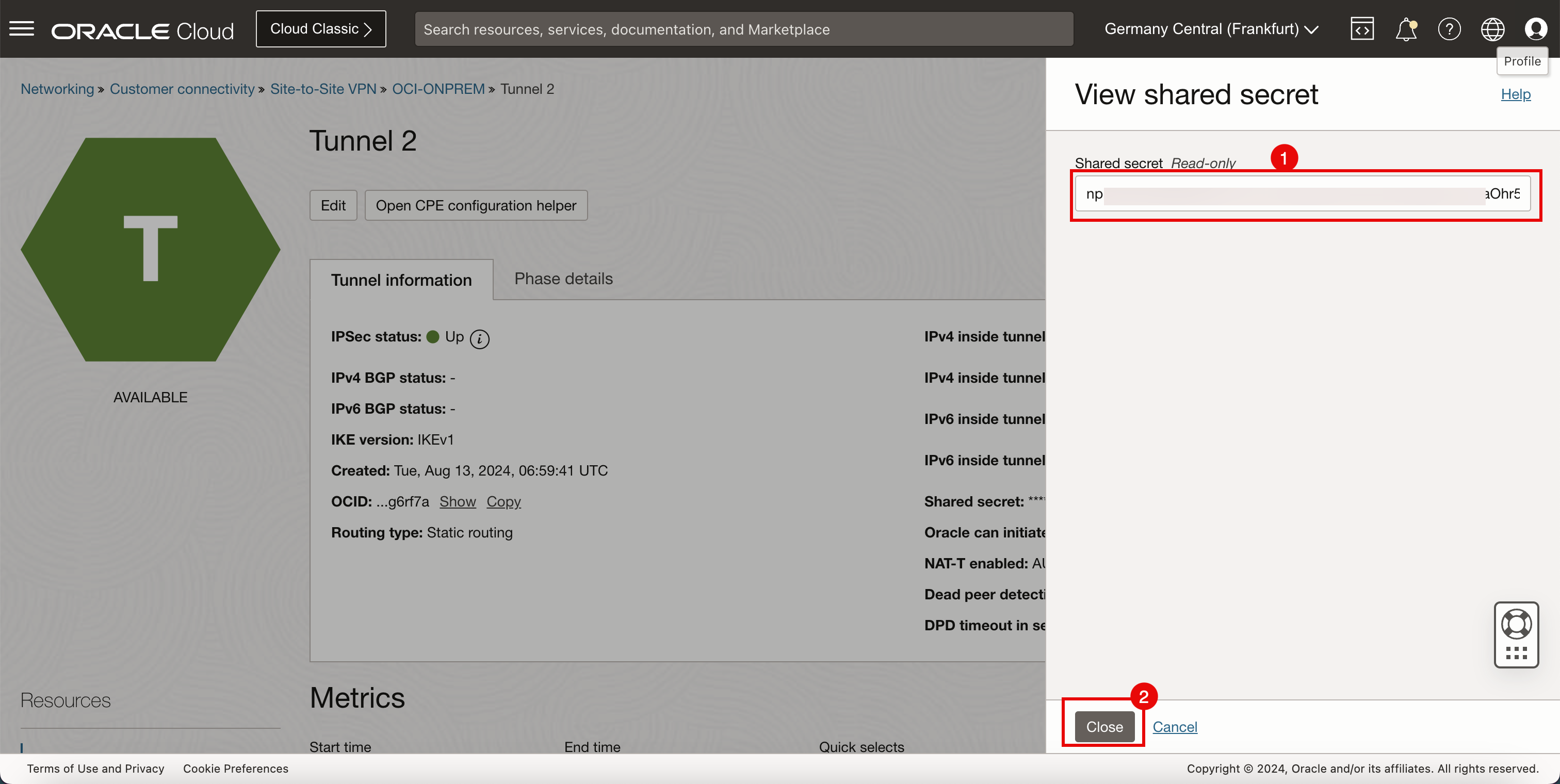Click the IPSec status info icon
This screenshot has height=784, width=1560.
click(479, 338)
